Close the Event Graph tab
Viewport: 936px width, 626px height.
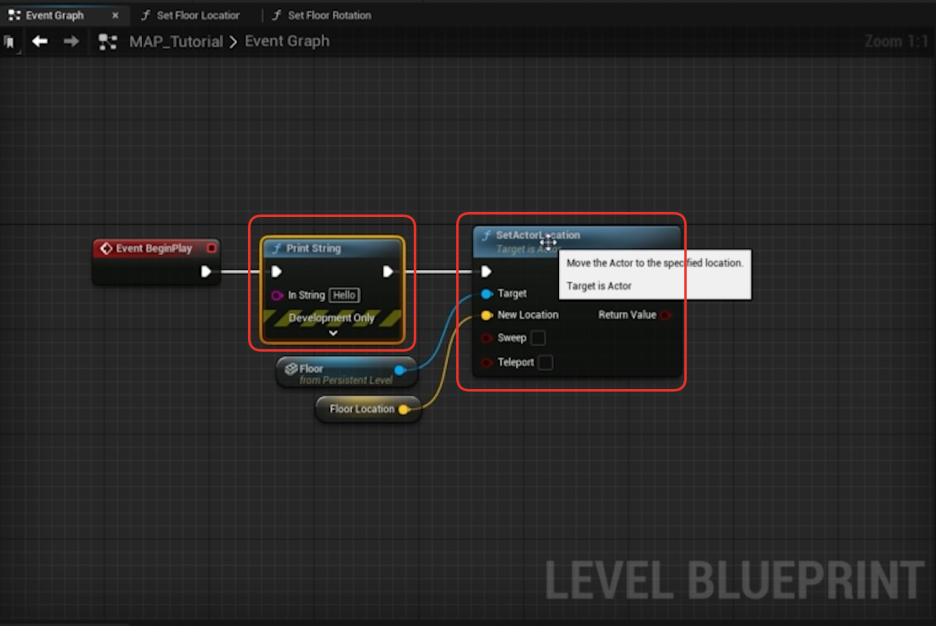point(115,16)
